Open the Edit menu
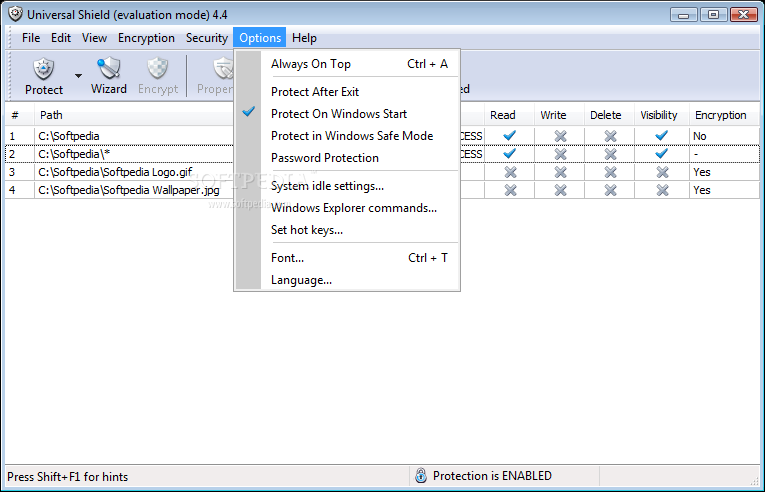Image resolution: width=765 pixels, height=492 pixels. tap(61, 38)
